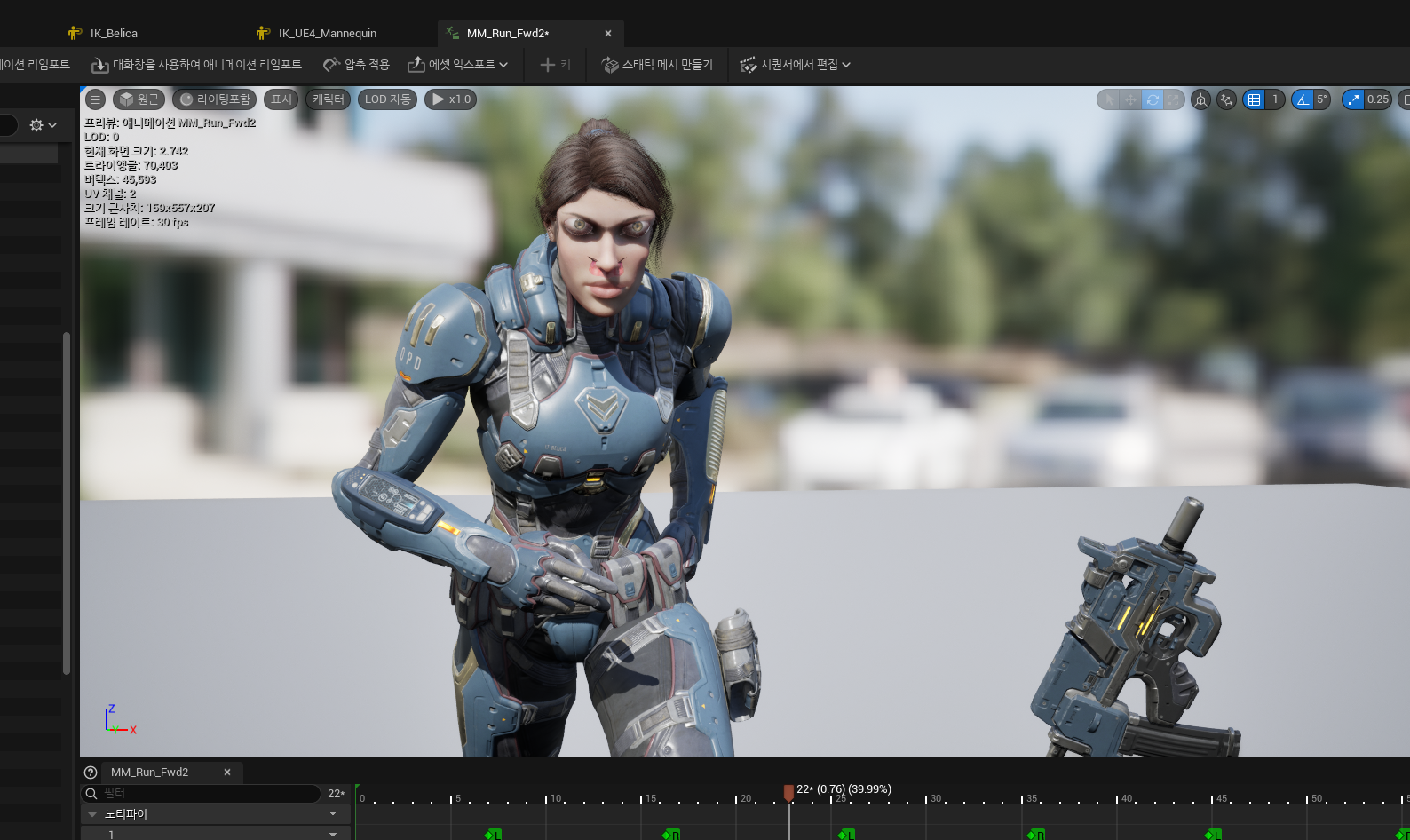1410x840 pixels.
Task: Open the settings gear dropdown in left panel
Action: tap(43, 125)
